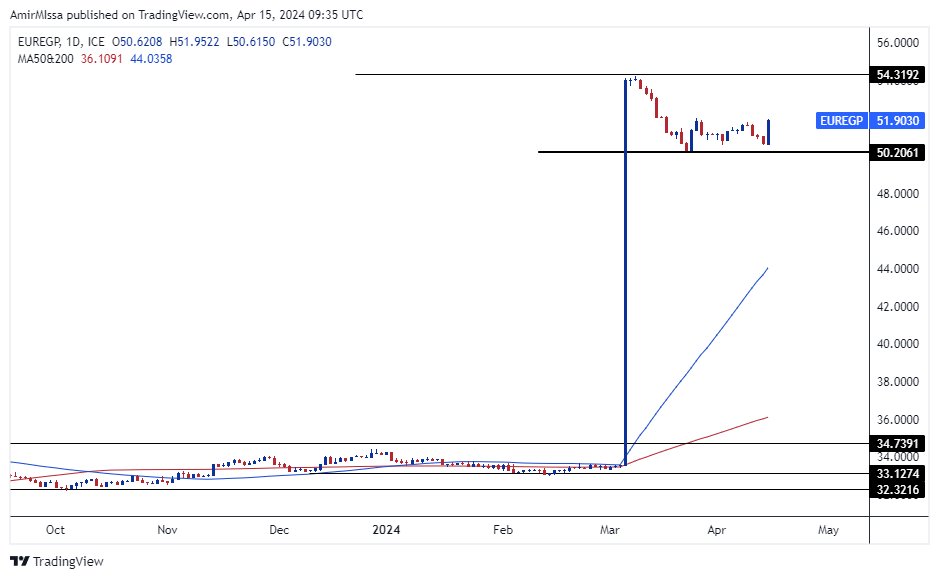Click the horizontal line at 54.3192
Image resolution: width=939 pixels, height=579 pixels.
pos(612,74)
